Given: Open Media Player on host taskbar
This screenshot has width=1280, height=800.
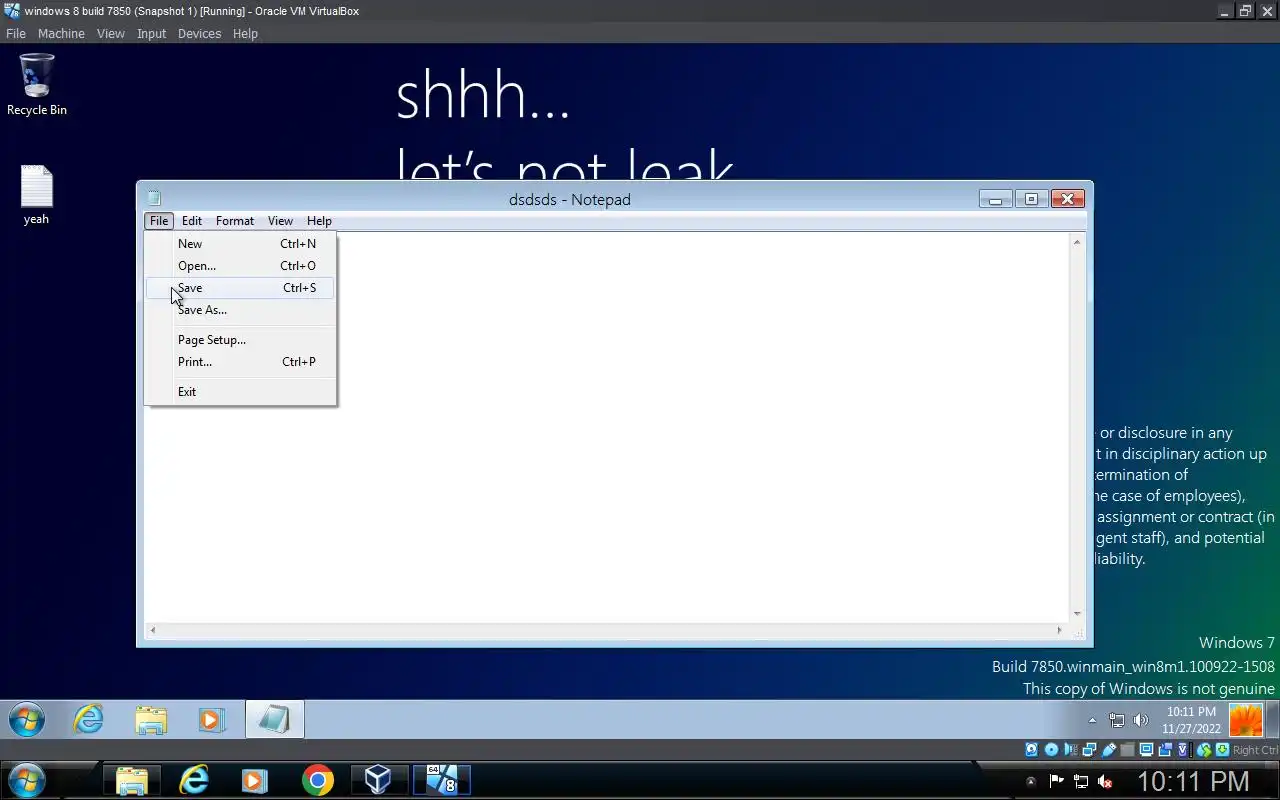Looking at the screenshot, I should coord(254,780).
